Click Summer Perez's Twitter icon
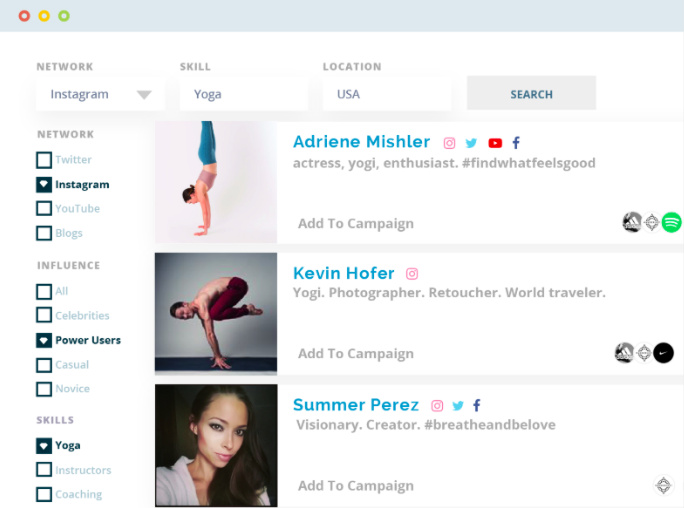This screenshot has width=684, height=508. [x=458, y=406]
